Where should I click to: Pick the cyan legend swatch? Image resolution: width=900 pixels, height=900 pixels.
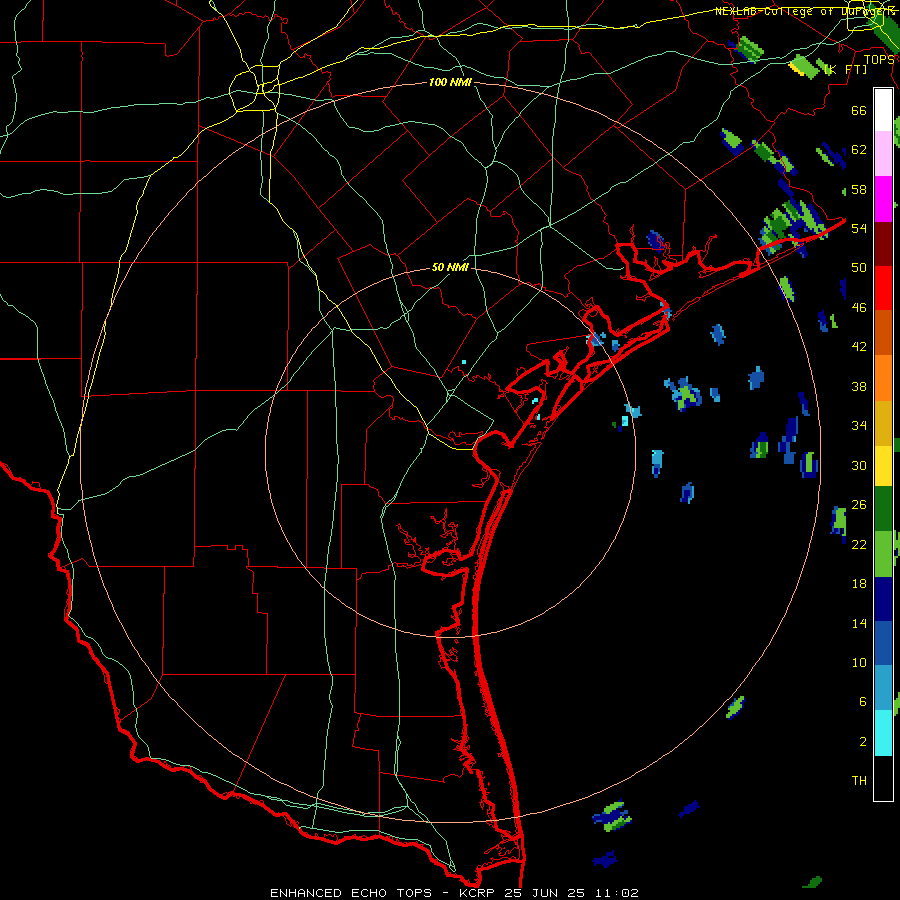coord(883,733)
